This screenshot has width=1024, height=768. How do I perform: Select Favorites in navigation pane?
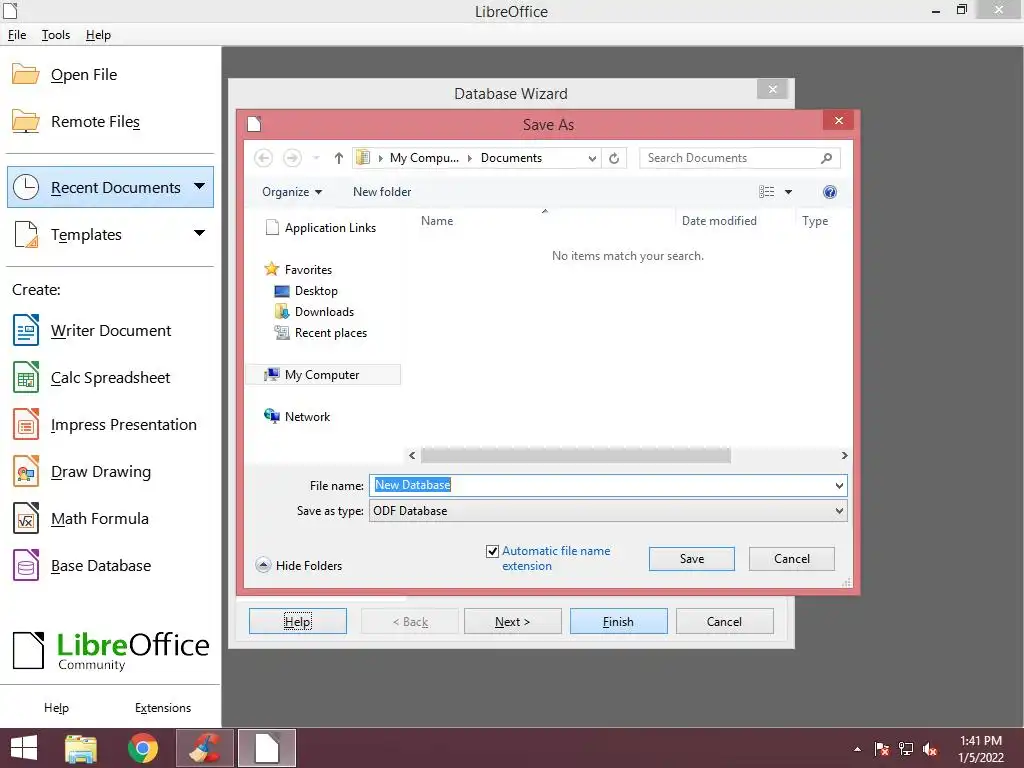tap(298, 270)
